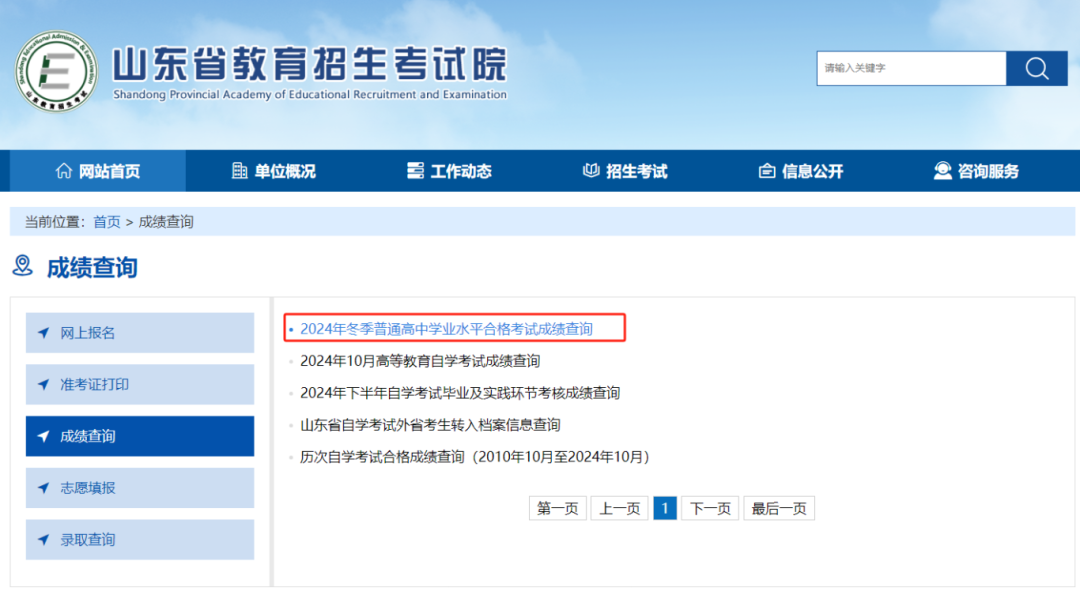Click the icon beside 工作动态
The image size is (1080, 591).
(x=416, y=171)
